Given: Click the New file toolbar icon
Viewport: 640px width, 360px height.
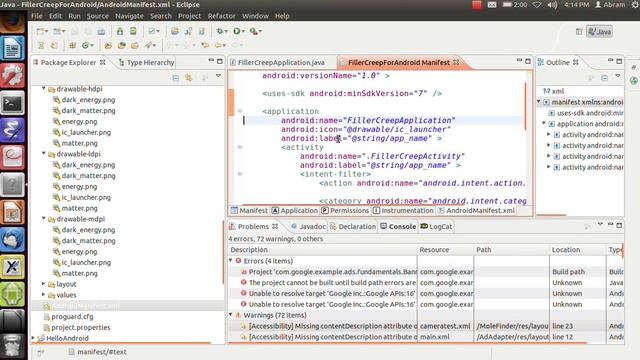Looking at the screenshot, I should pyautogui.click(x=40, y=31).
